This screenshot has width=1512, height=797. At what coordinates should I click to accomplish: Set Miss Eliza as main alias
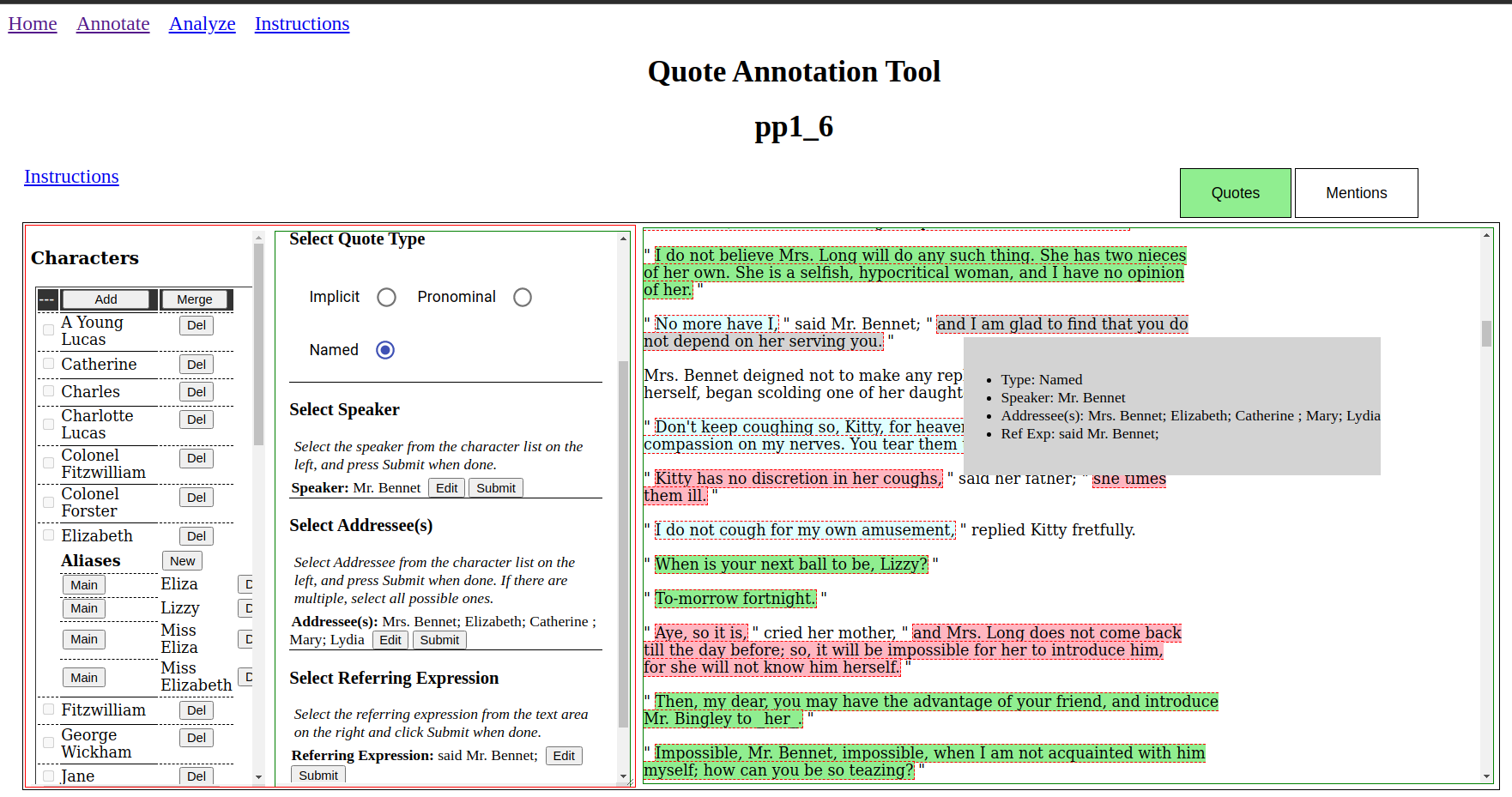(x=84, y=639)
